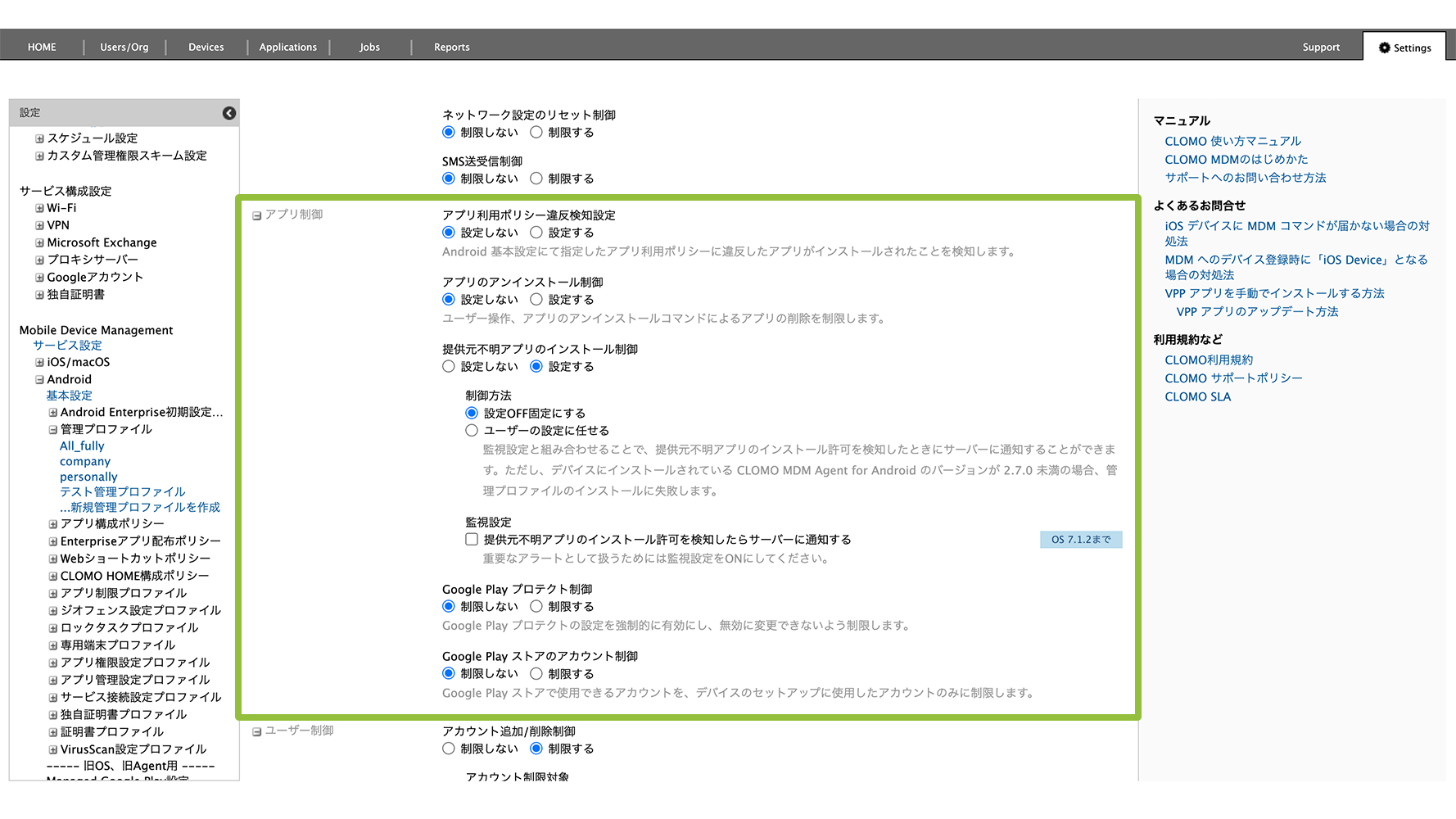Select ユーザーの設定に任せる radio button
The image size is (1456, 819).
[x=472, y=431]
